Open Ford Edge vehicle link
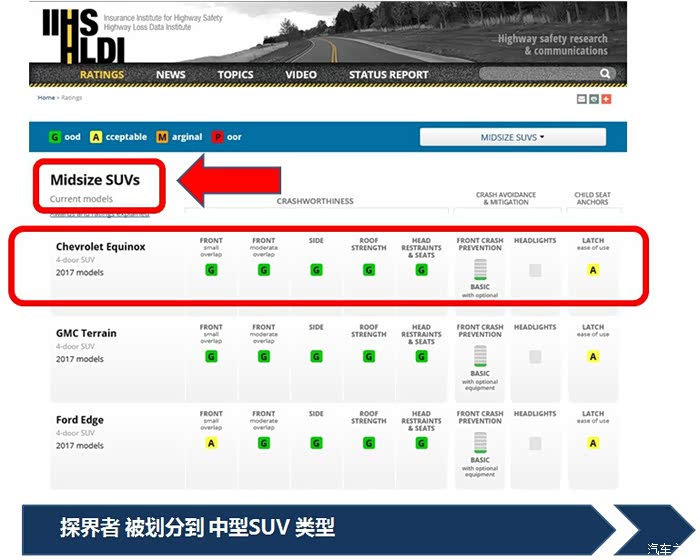 [79, 420]
